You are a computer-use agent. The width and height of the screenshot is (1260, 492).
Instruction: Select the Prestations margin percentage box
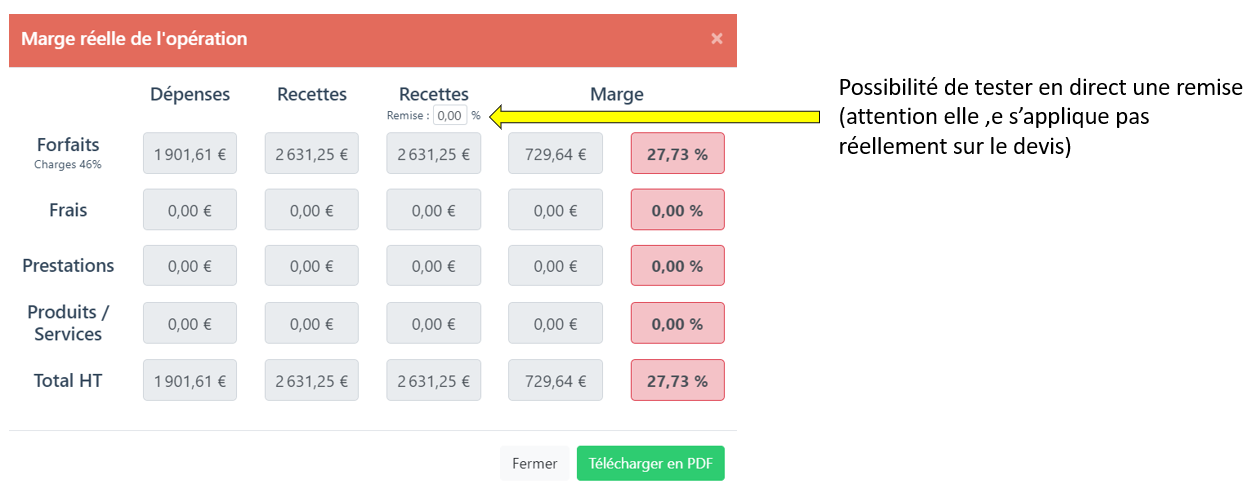point(677,266)
